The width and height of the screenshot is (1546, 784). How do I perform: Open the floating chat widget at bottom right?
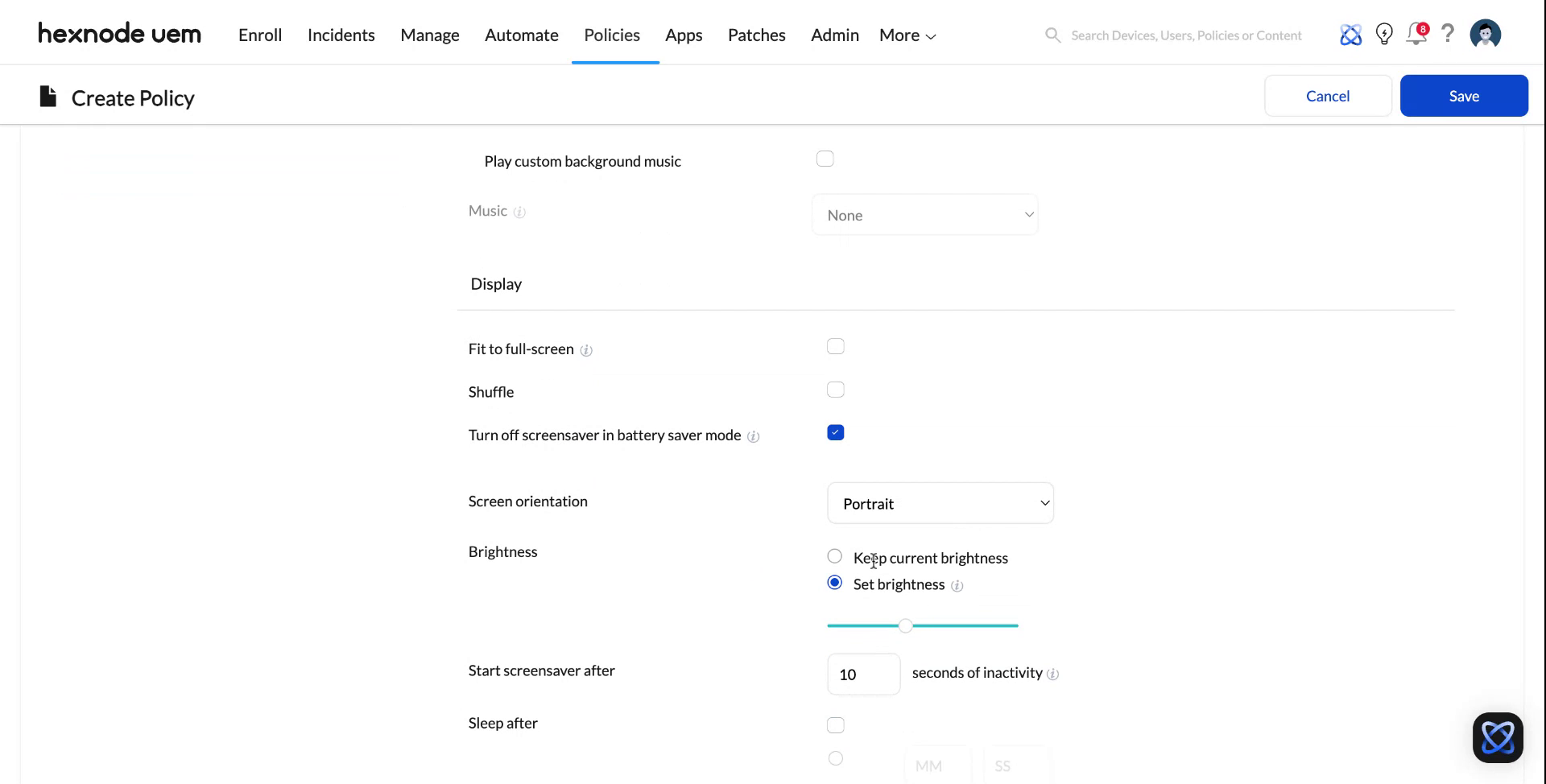1498,737
